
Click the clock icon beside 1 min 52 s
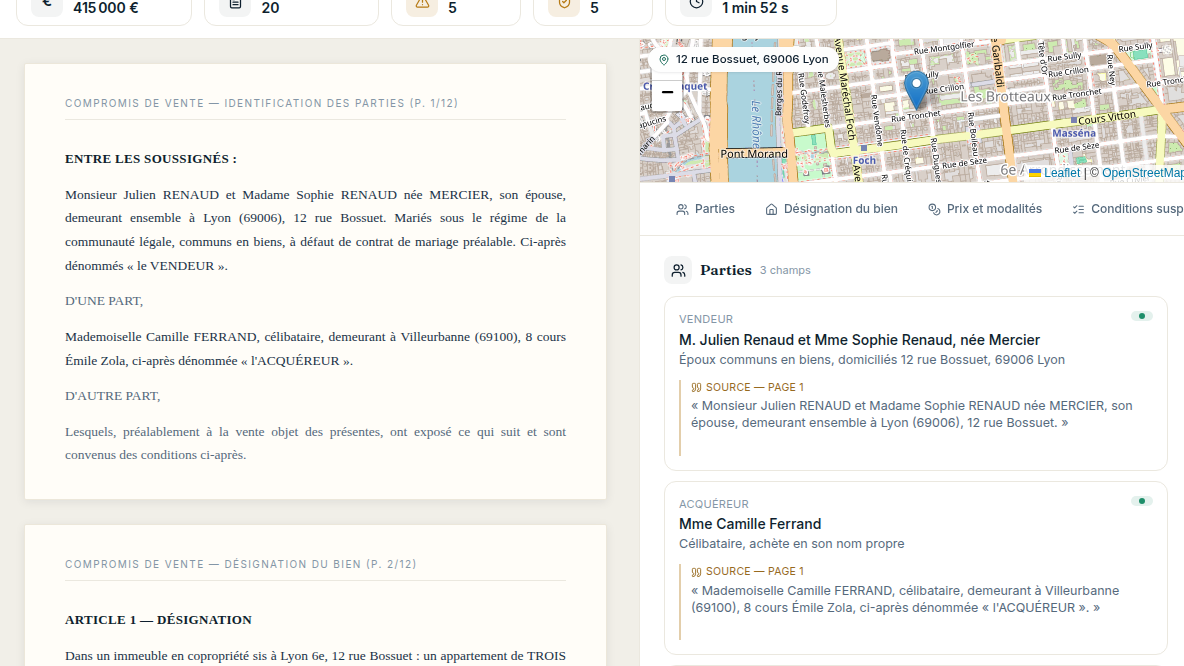point(696,5)
